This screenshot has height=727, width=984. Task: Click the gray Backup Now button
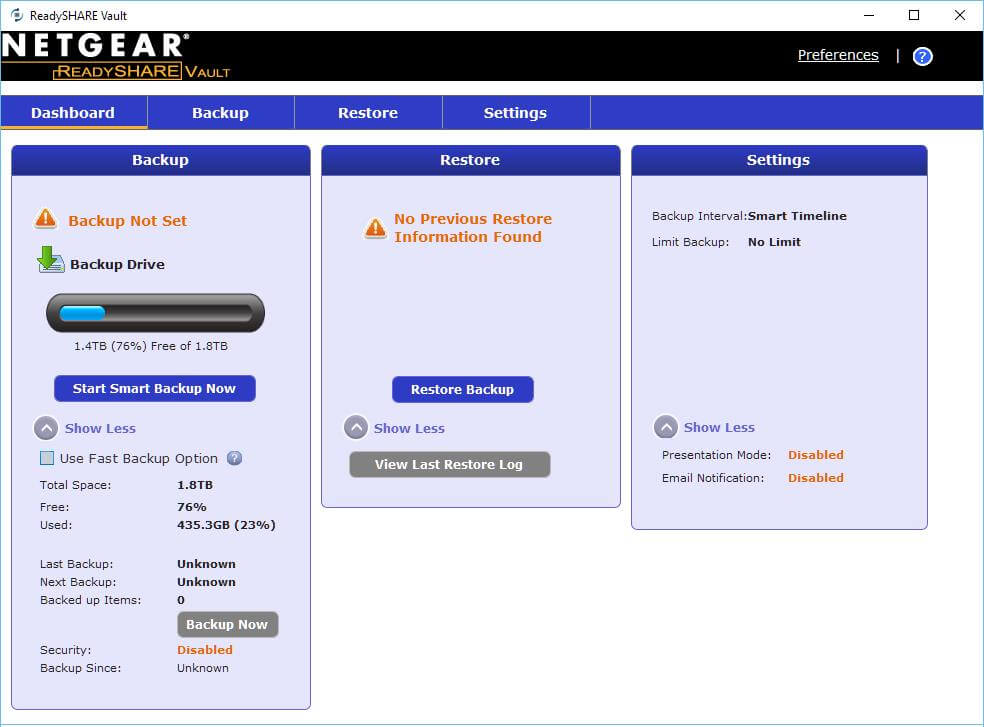point(227,625)
